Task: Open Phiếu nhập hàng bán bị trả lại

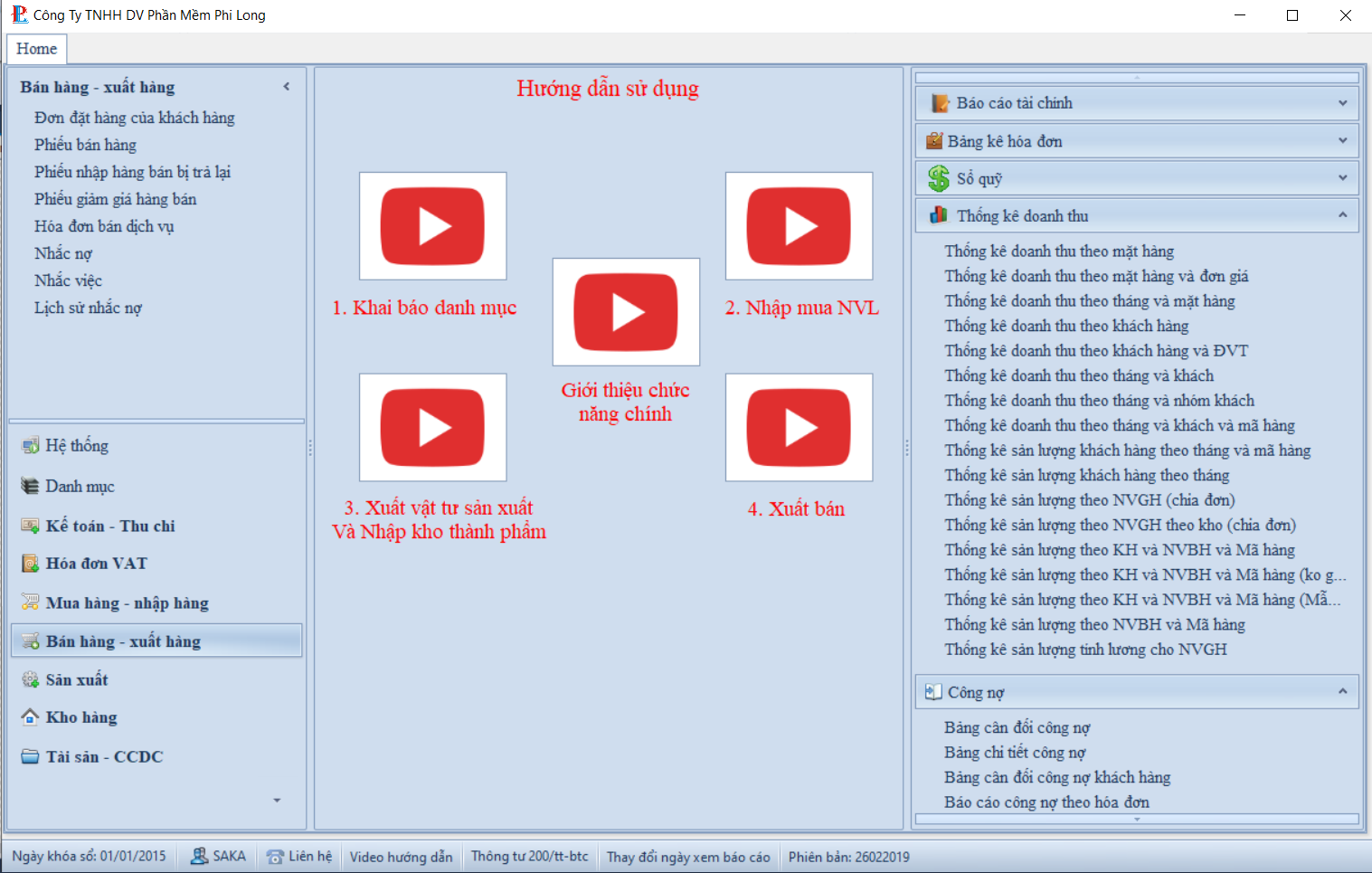Action: tap(133, 172)
